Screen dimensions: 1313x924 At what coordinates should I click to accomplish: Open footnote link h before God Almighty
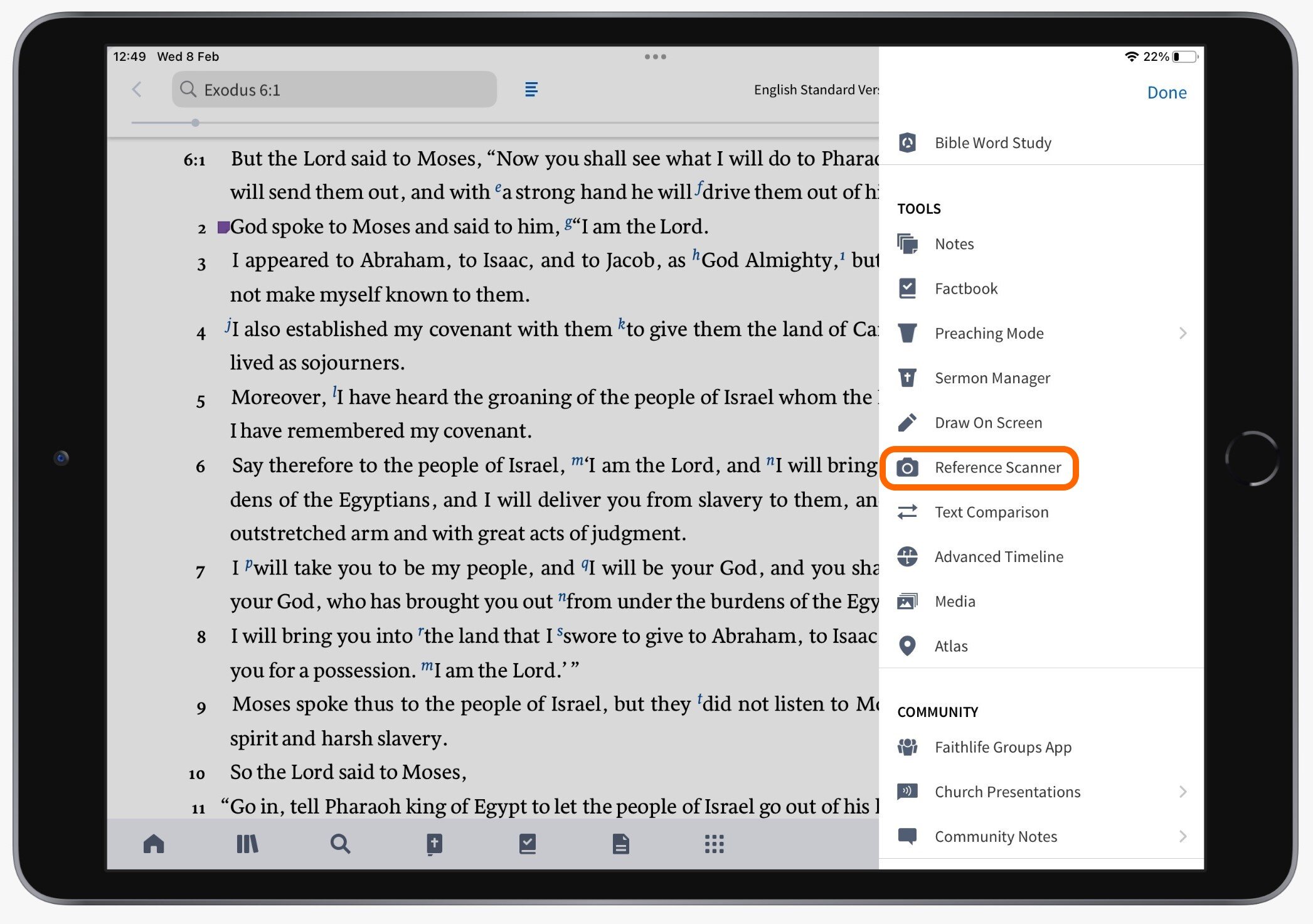(x=696, y=255)
